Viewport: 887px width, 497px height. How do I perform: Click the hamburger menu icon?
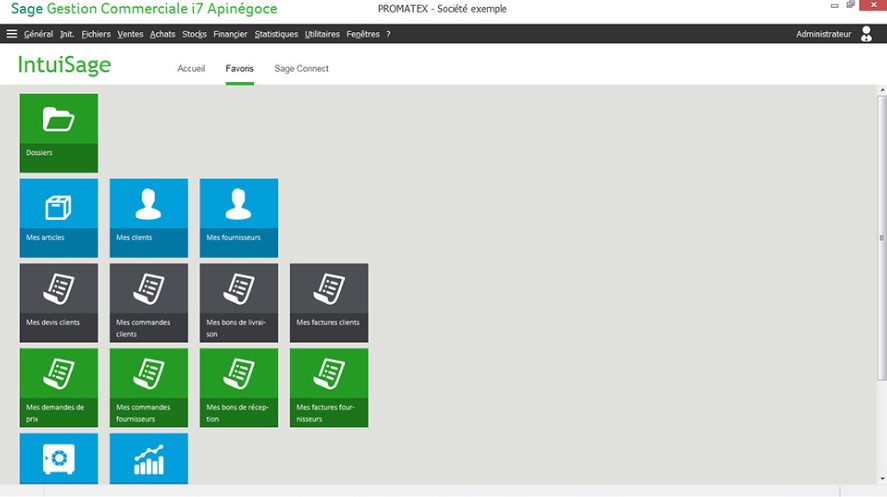[11, 34]
